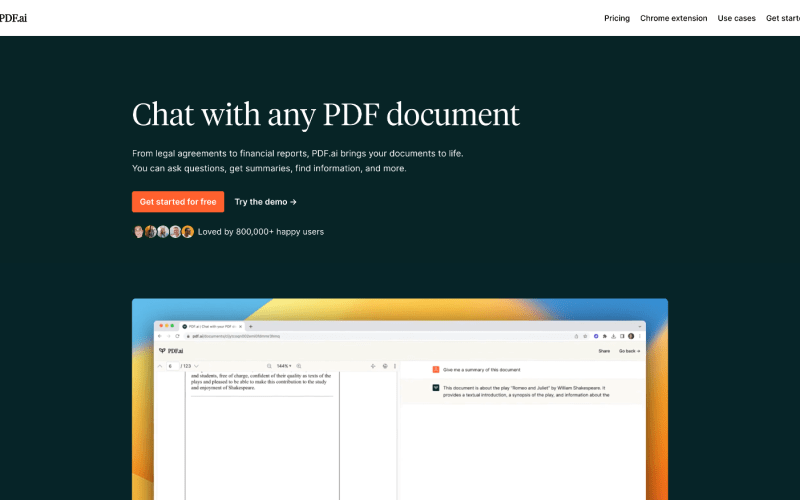Click the zoom out magnifier in the demo viewer
The image size is (800, 500).
point(269,366)
